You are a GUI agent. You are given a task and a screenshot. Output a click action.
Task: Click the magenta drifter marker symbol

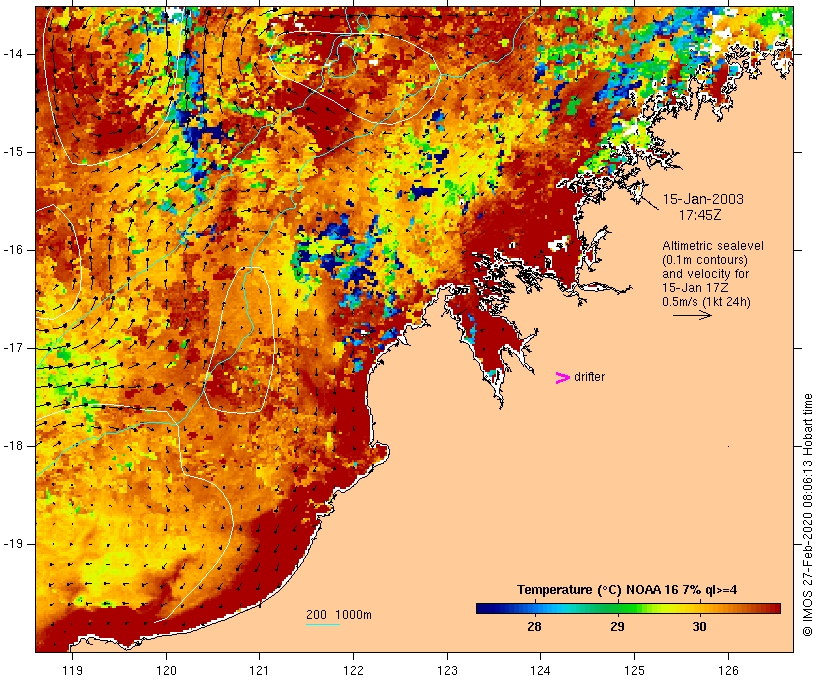click(563, 378)
